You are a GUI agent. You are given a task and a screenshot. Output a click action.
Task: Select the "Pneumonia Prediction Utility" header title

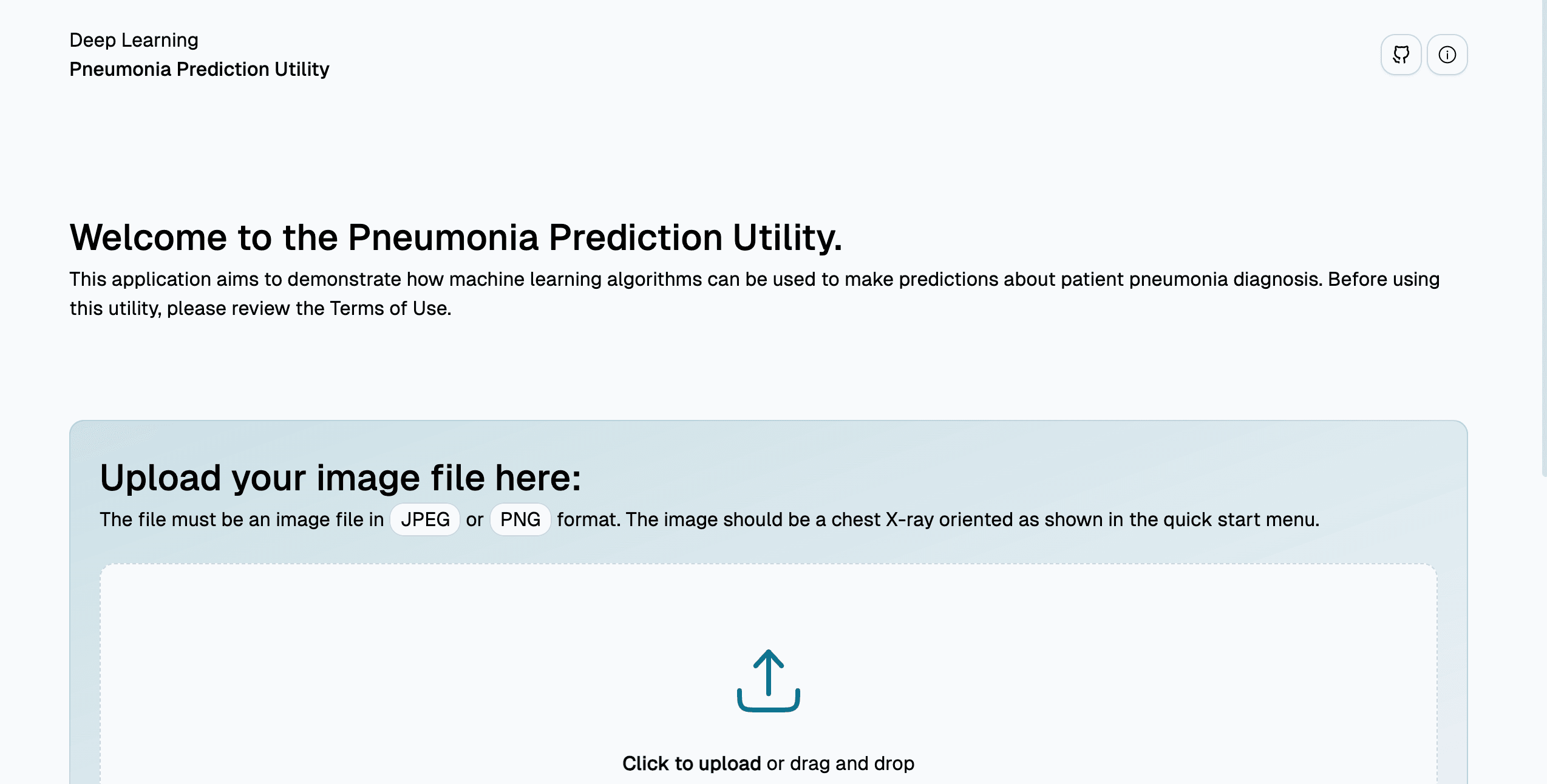tap(199, 69)
